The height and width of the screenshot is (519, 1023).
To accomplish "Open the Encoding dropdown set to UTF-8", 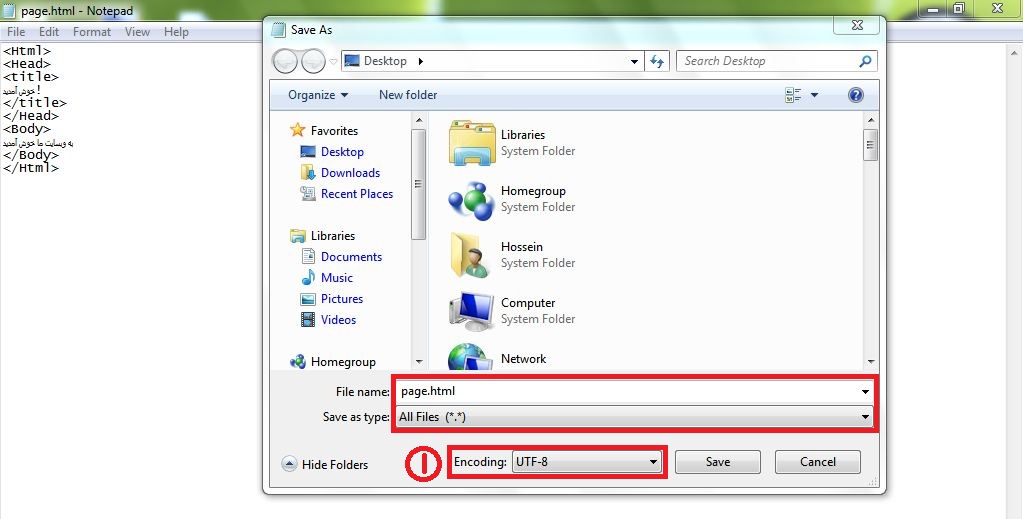I will [x=586, y=462].
